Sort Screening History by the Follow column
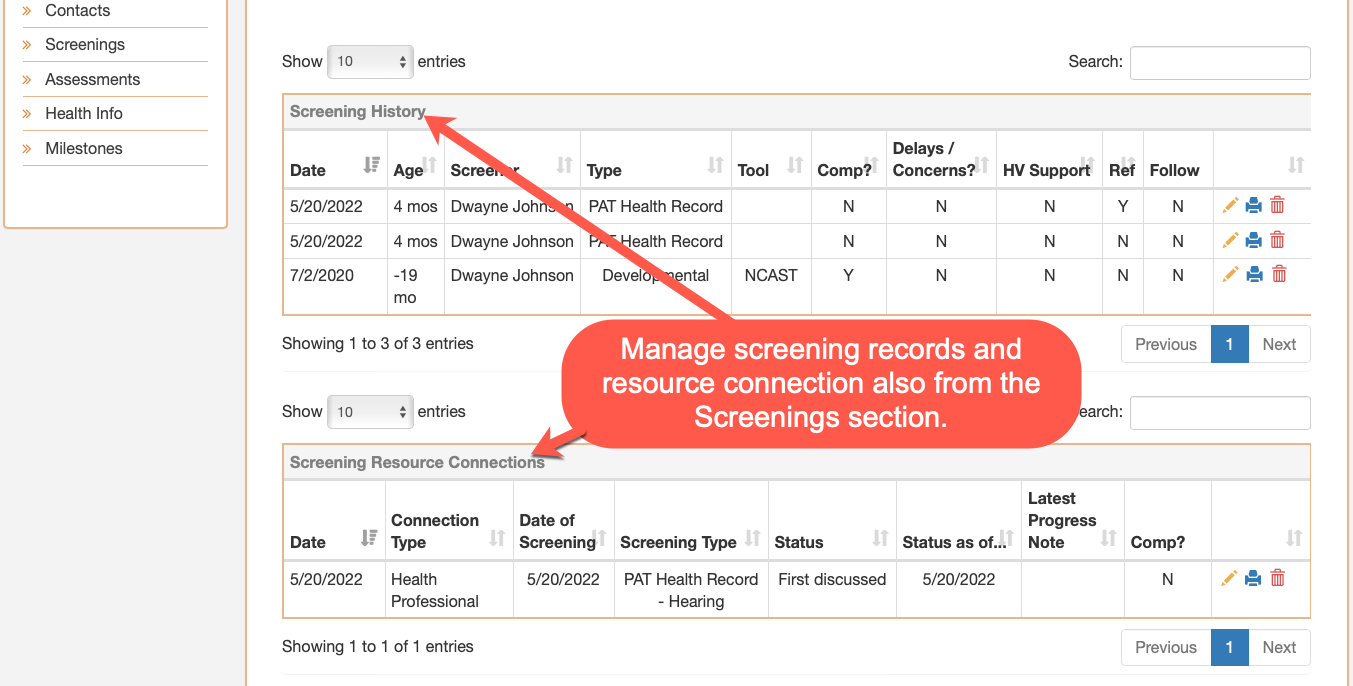 pyautogui.click(x=1178, y=159)
